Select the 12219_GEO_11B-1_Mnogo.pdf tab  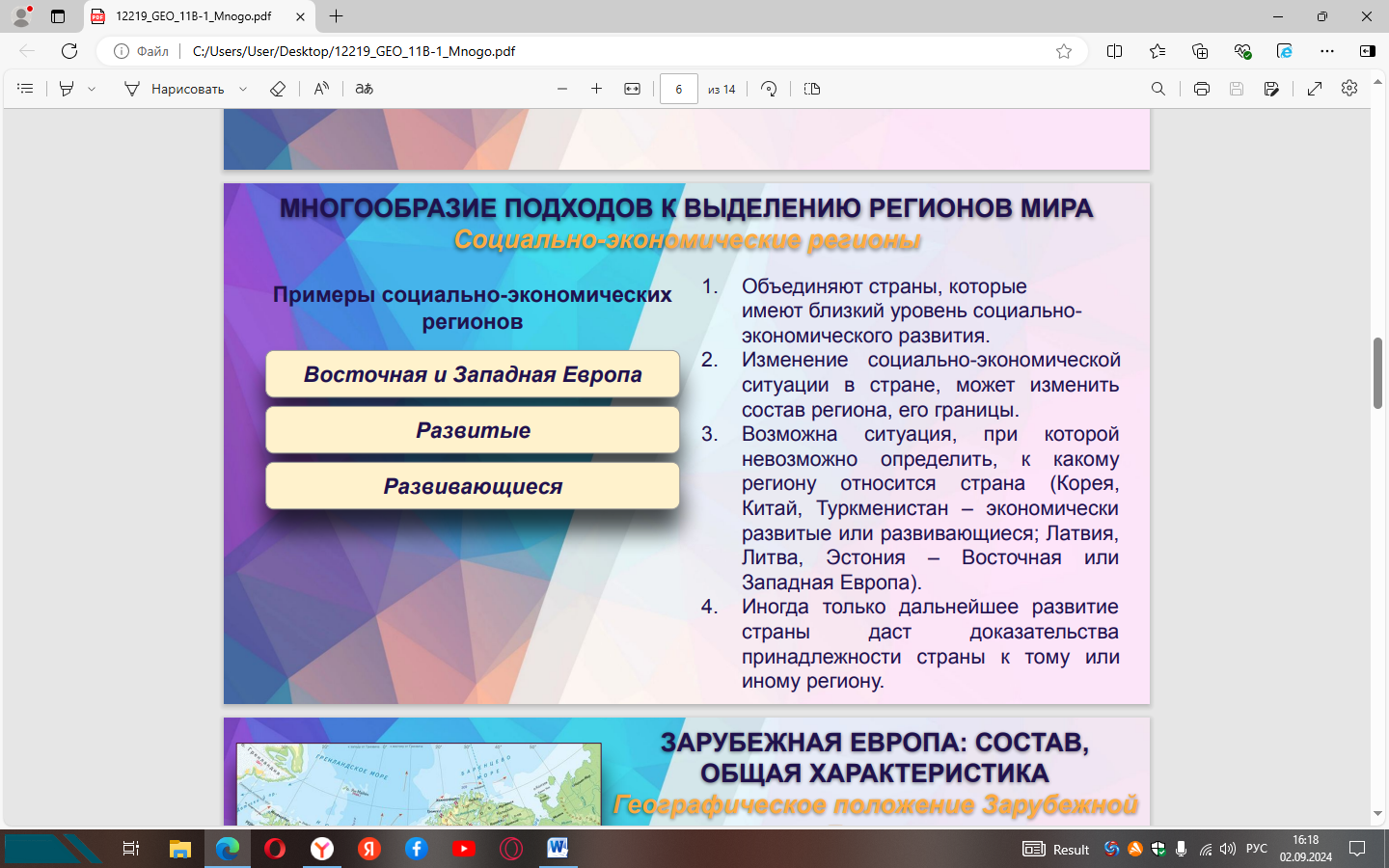(193, 16)
